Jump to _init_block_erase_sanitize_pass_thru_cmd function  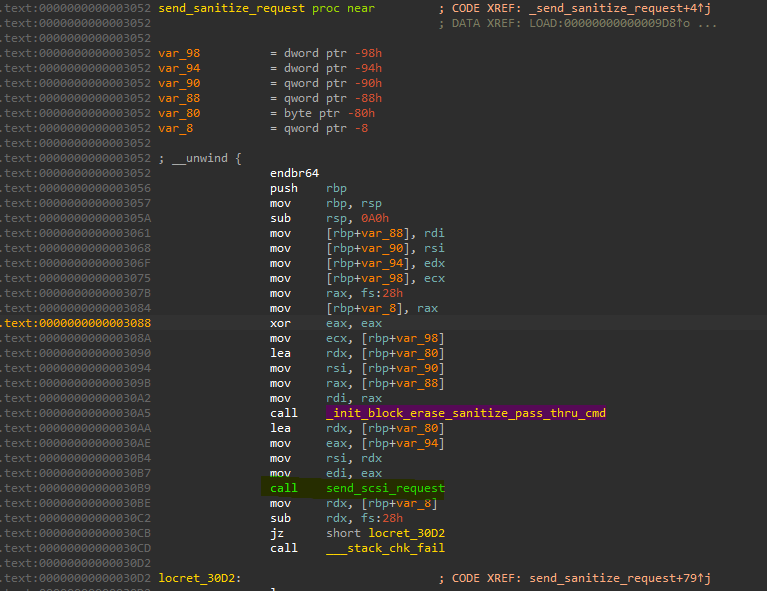[x=466, y=413]
